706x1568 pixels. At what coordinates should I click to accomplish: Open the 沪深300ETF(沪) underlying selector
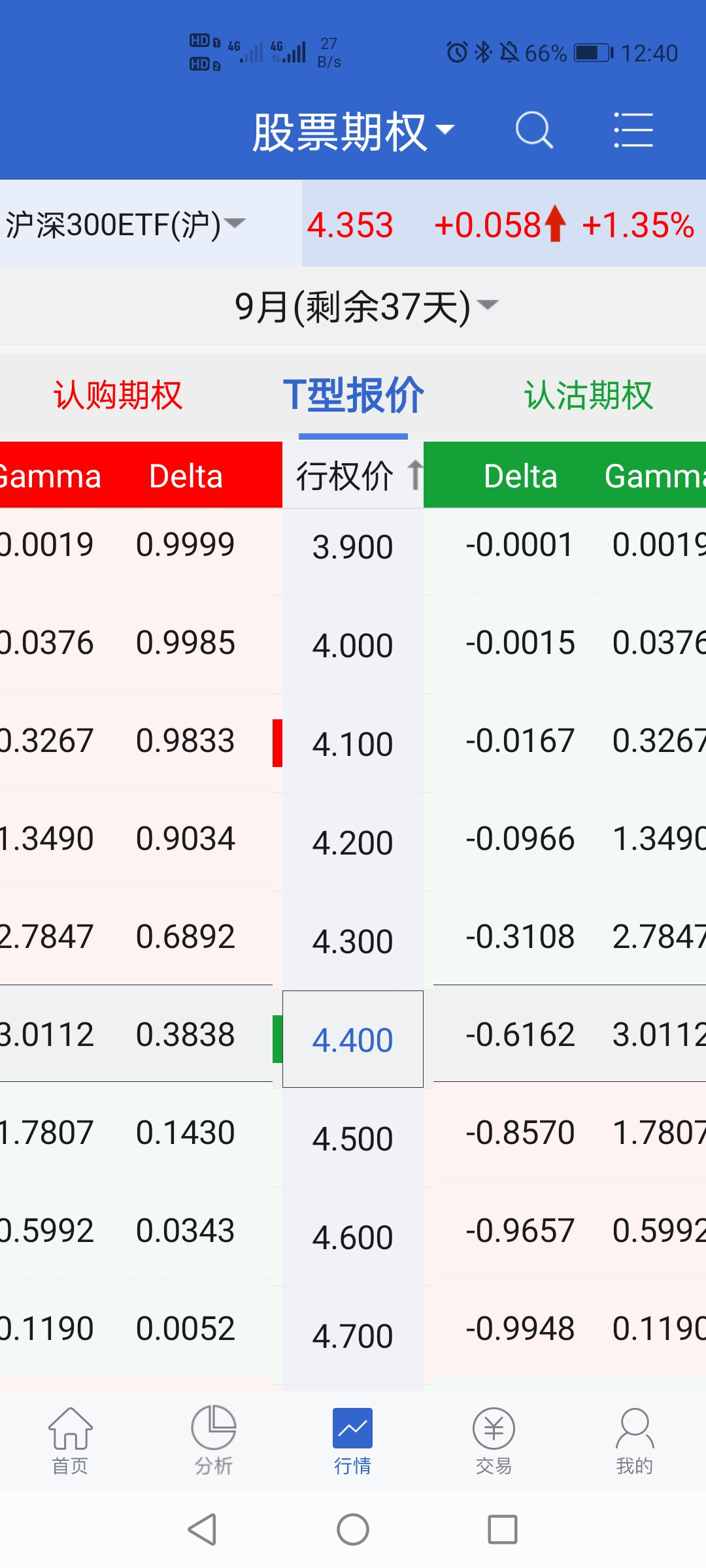click(126, 225)
